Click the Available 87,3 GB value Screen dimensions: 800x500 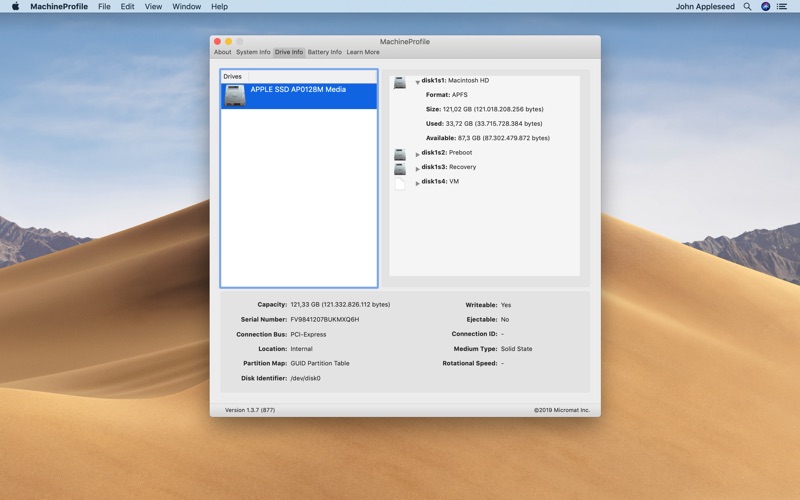[504, 138]
